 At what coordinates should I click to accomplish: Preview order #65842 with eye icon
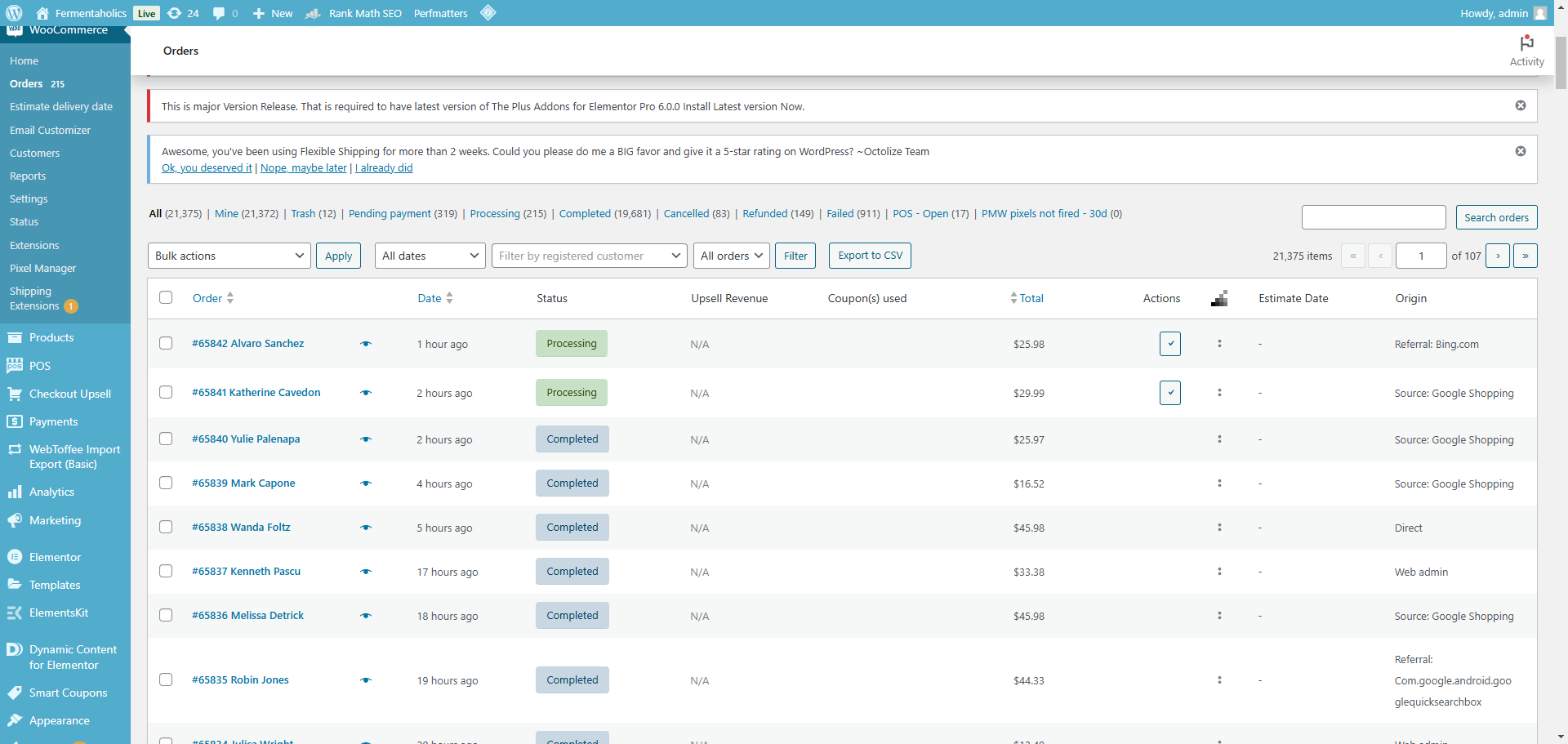[x=366, y=344]
